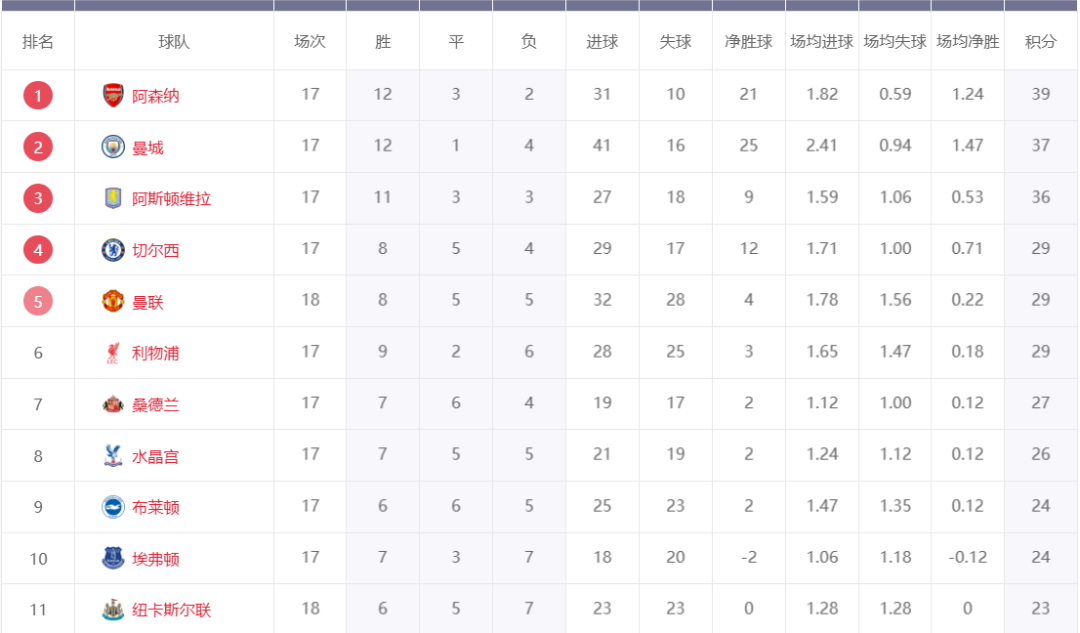Click the Manchester United crest icon

coord(113,301)
